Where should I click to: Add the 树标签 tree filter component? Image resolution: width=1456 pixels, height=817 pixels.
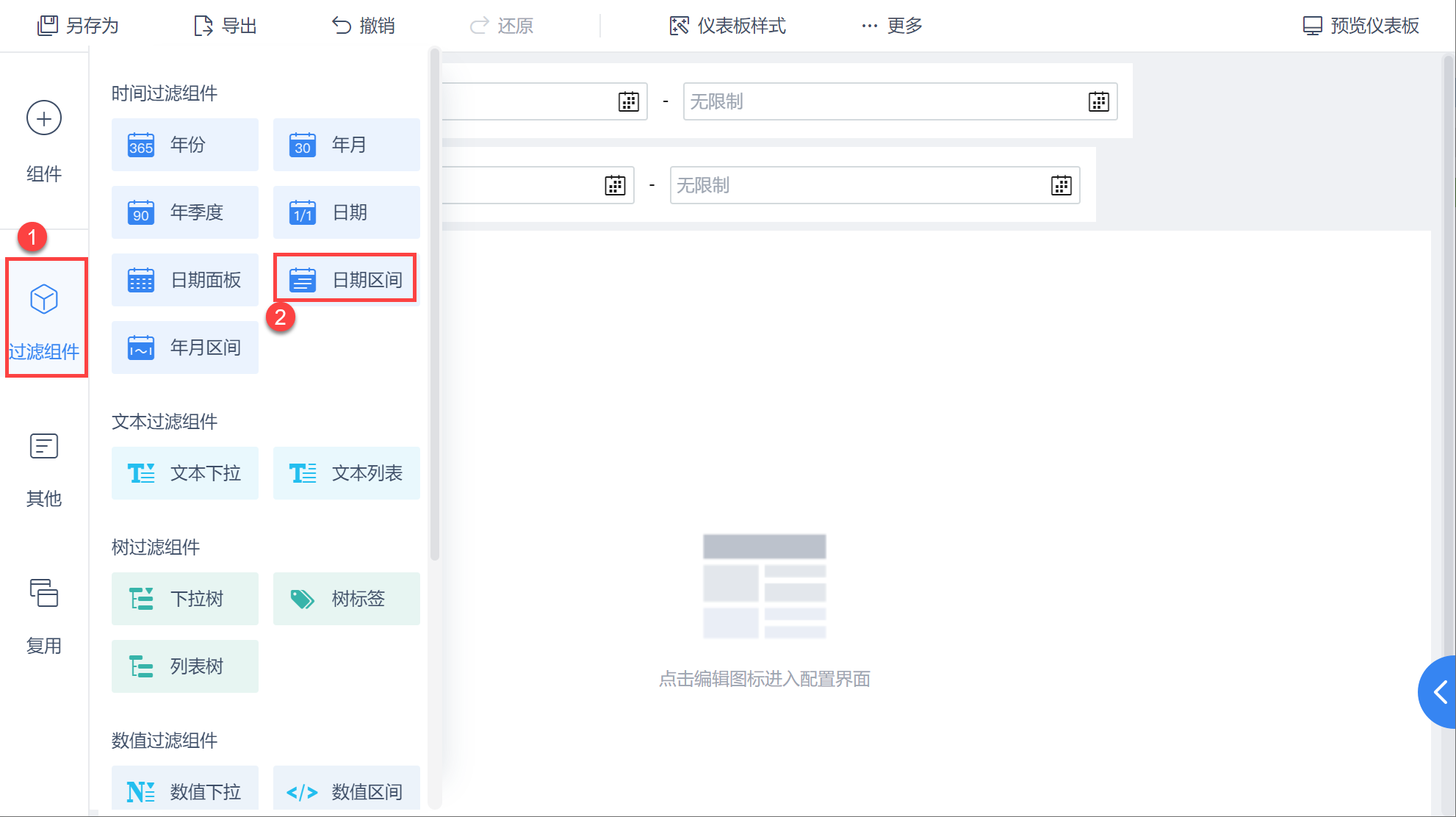coord(347,599)
